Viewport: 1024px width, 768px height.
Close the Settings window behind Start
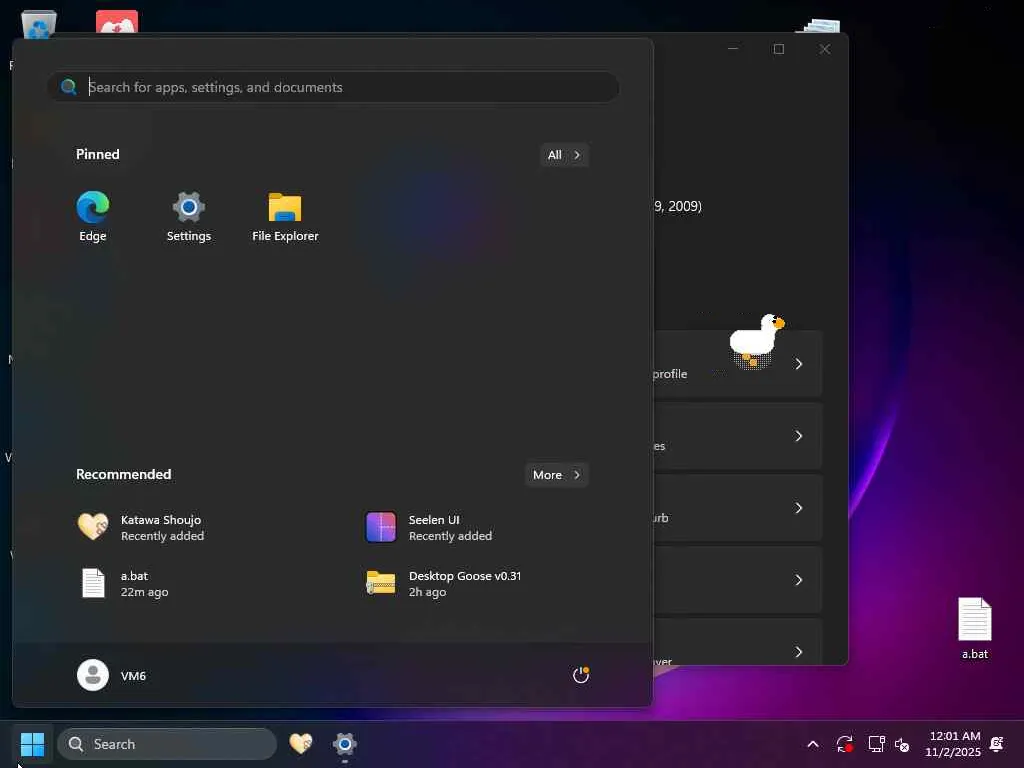(825, 49)
